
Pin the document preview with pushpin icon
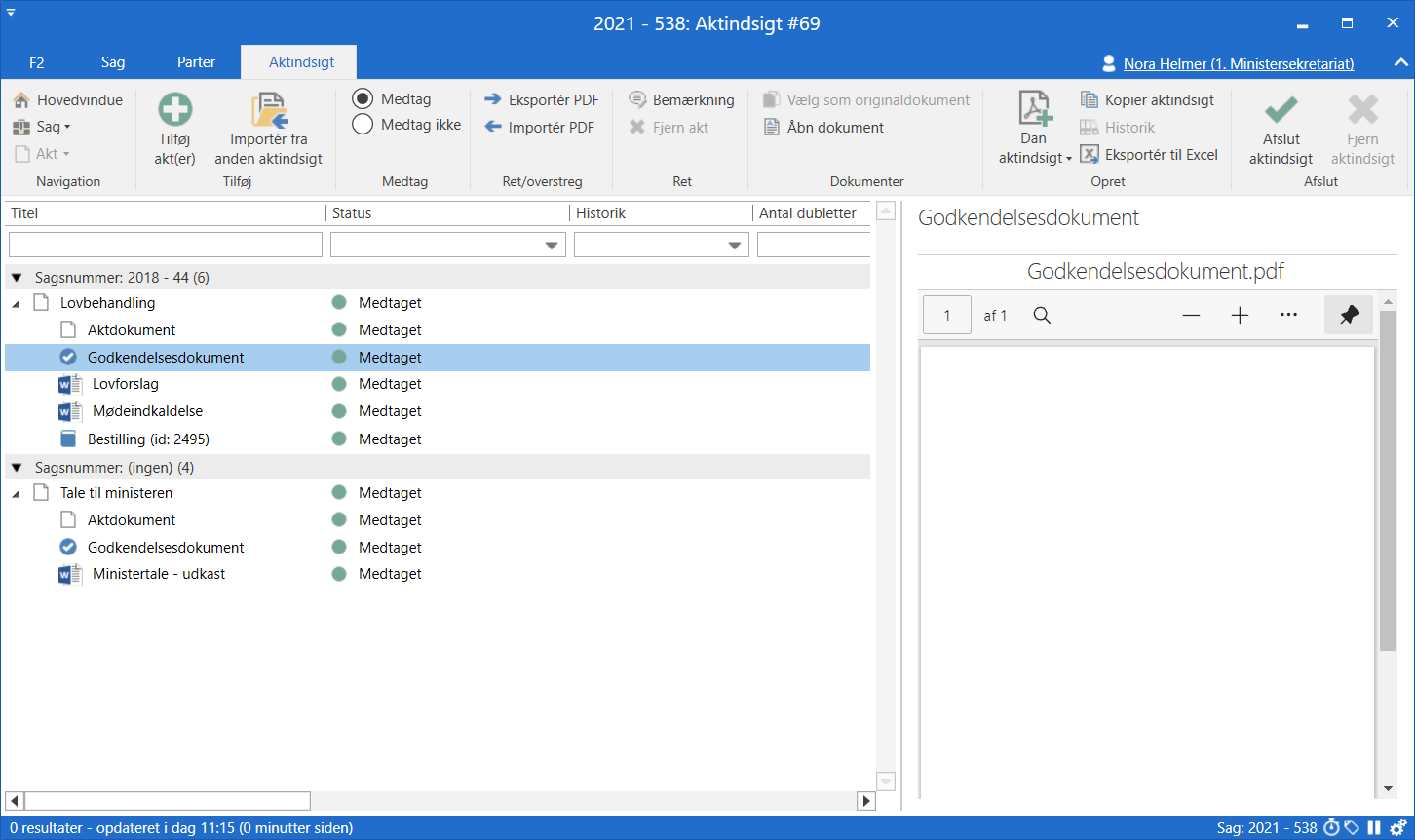[x=1349, y=315]
